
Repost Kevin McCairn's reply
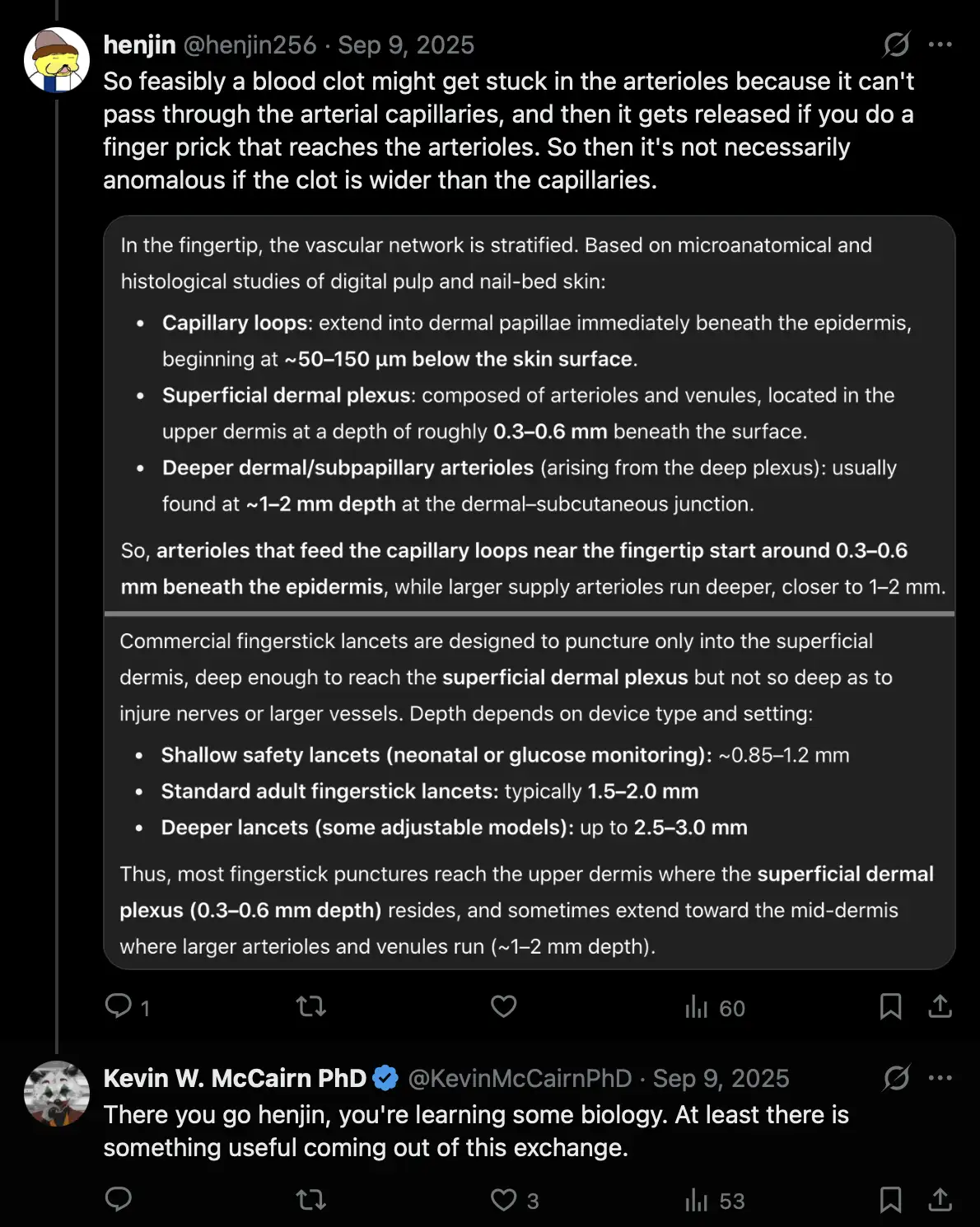click(311, 1200)
